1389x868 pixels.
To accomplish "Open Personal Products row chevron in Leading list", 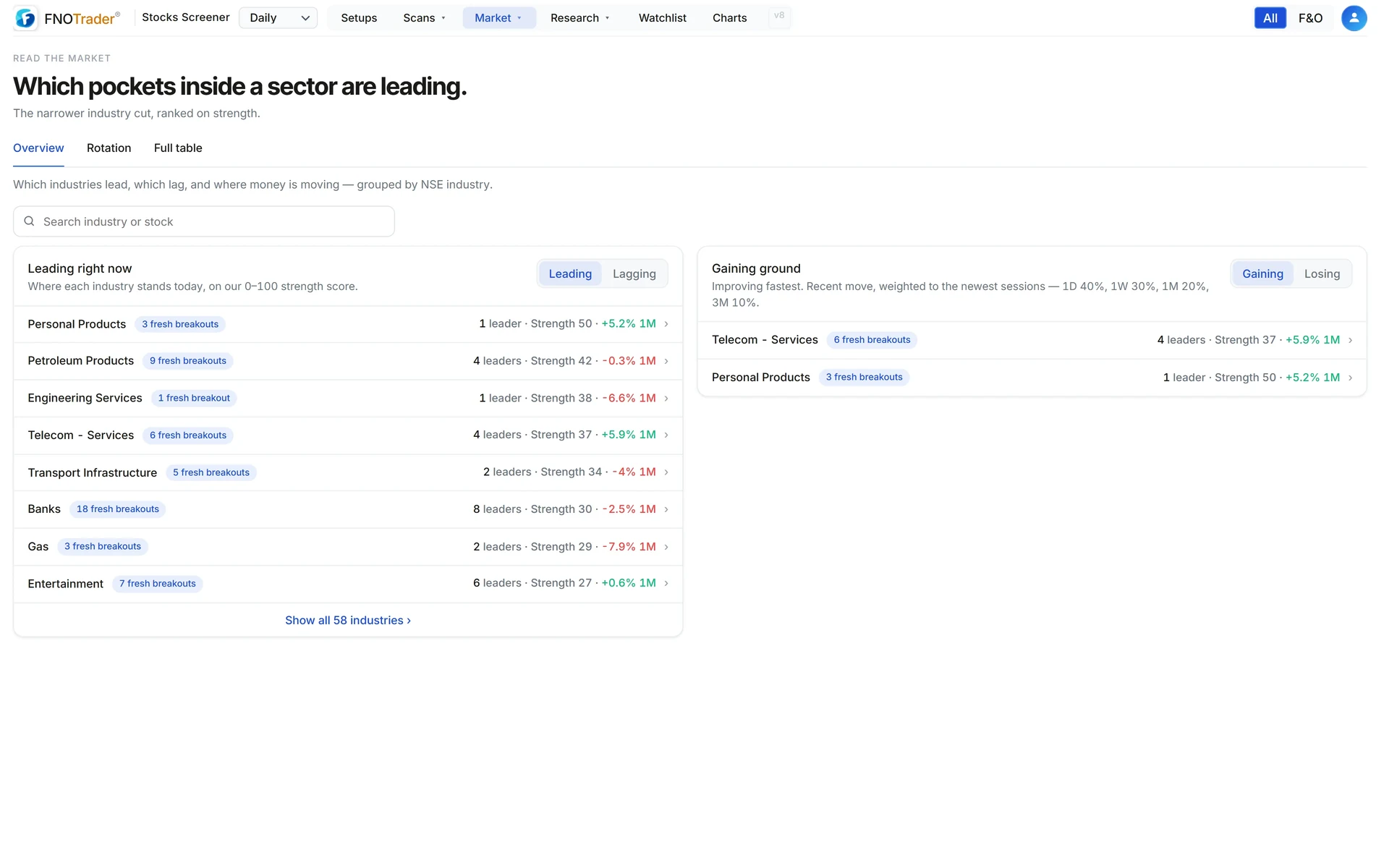I will 666,324.
